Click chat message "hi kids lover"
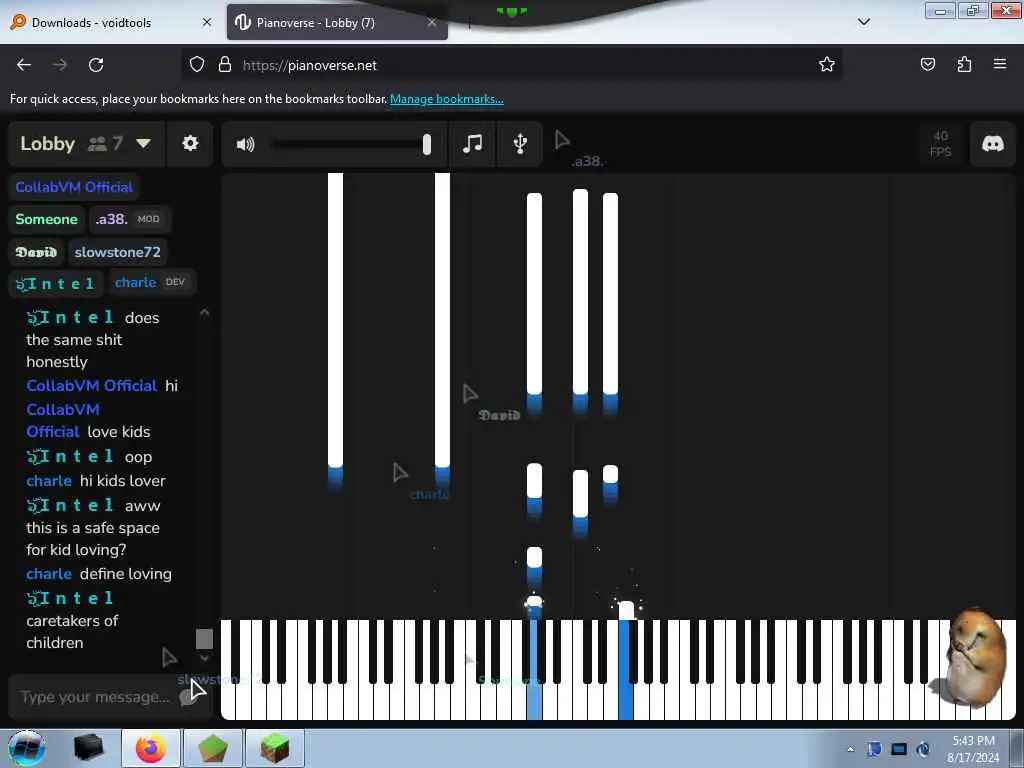 (123, 481)
